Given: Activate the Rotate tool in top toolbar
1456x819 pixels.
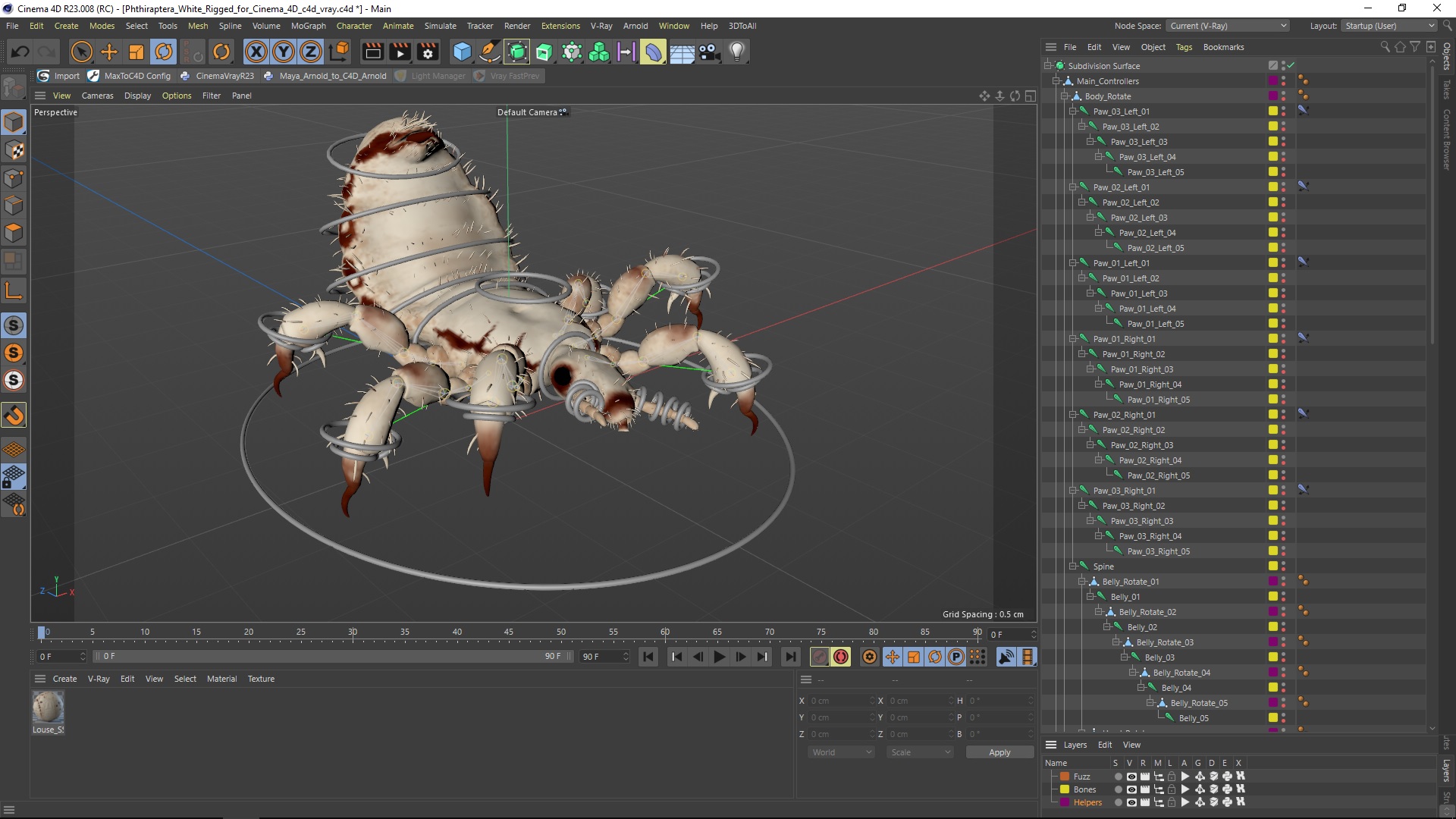Looking at the screenshot, I should tap(164, 52).
